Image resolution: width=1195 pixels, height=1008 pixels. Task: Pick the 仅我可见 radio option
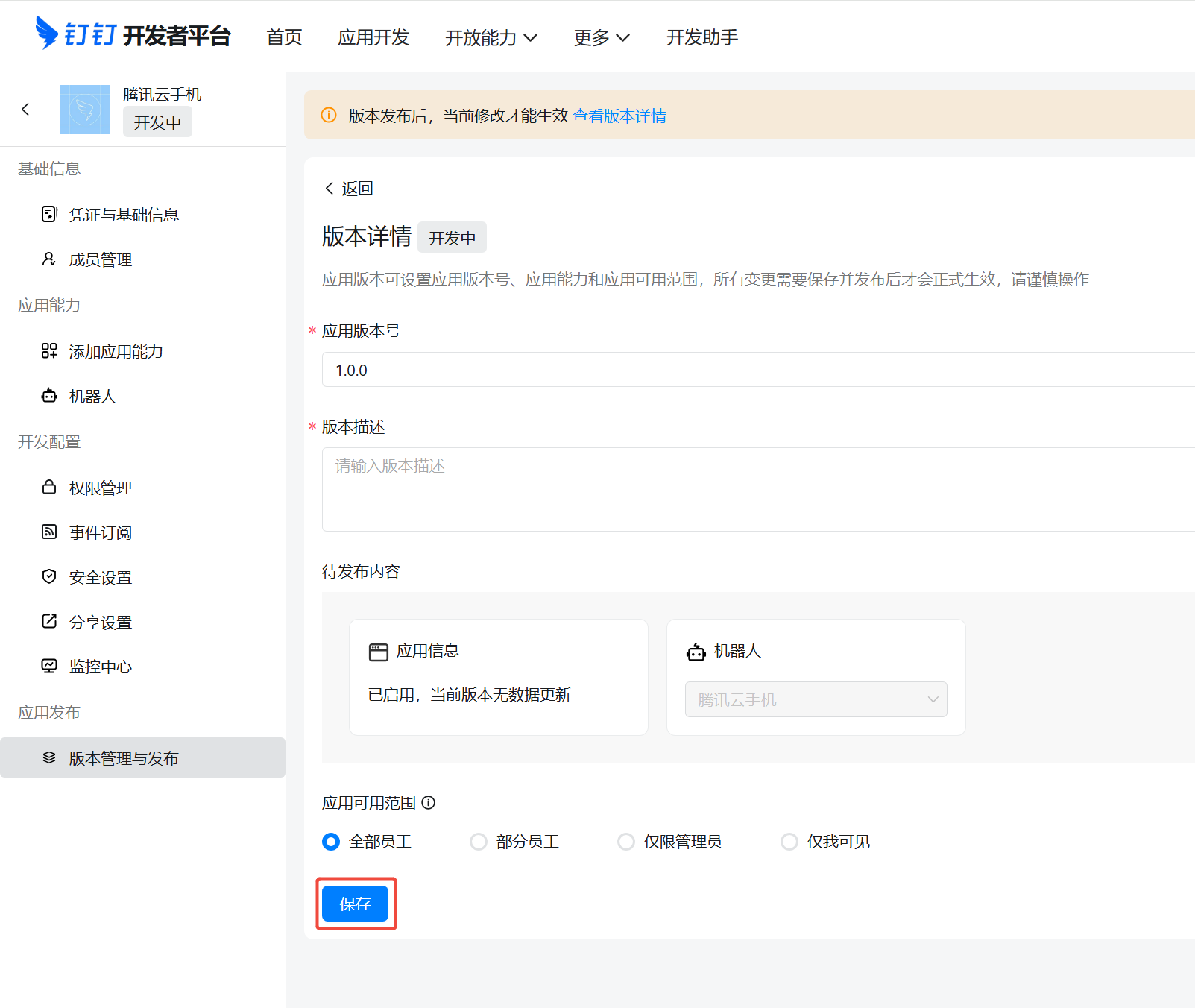(789, 842)
